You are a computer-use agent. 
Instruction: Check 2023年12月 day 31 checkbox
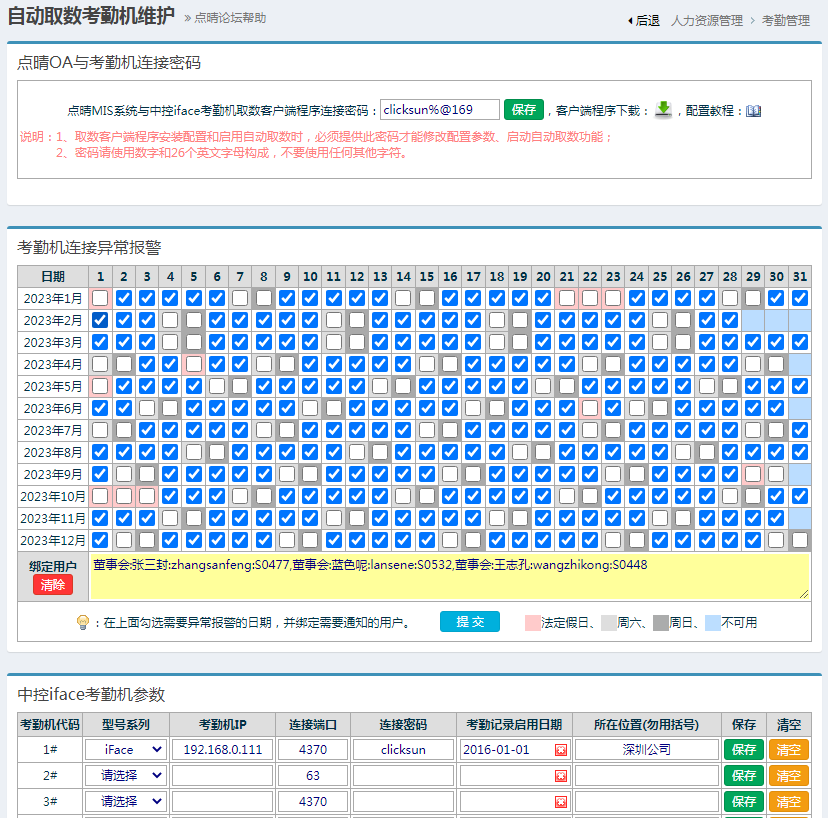pos(799,540)
